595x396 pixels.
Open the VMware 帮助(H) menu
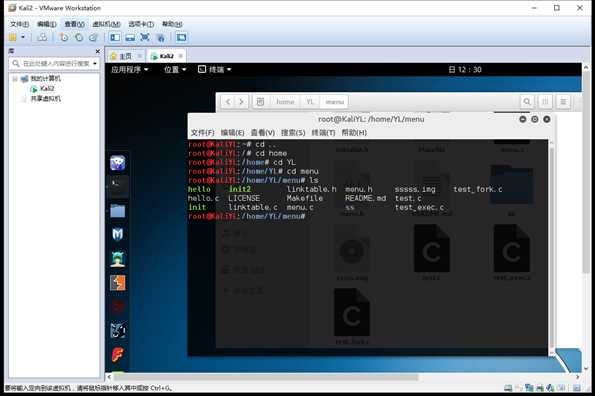(172, 24)
